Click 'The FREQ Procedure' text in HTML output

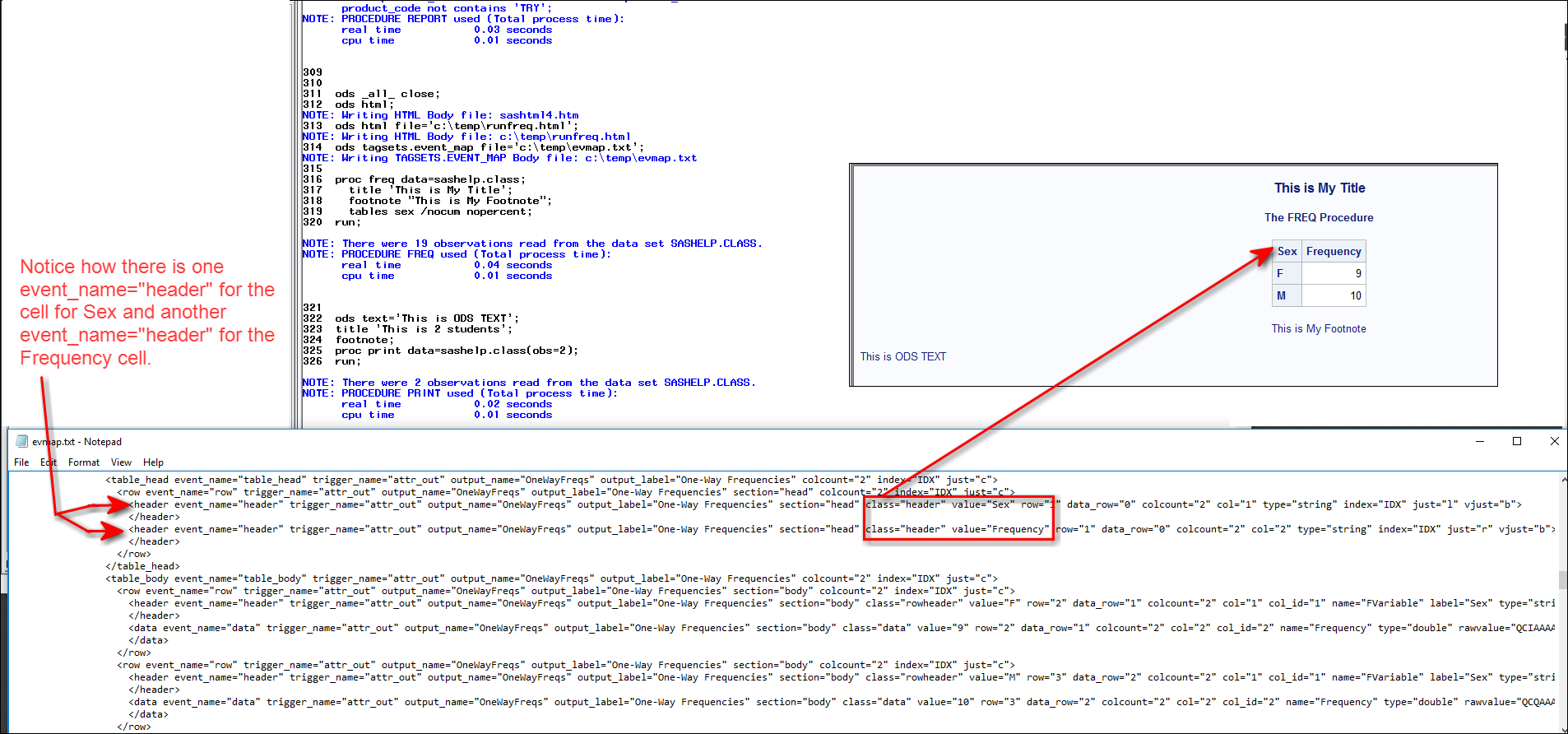point(1319,218)
